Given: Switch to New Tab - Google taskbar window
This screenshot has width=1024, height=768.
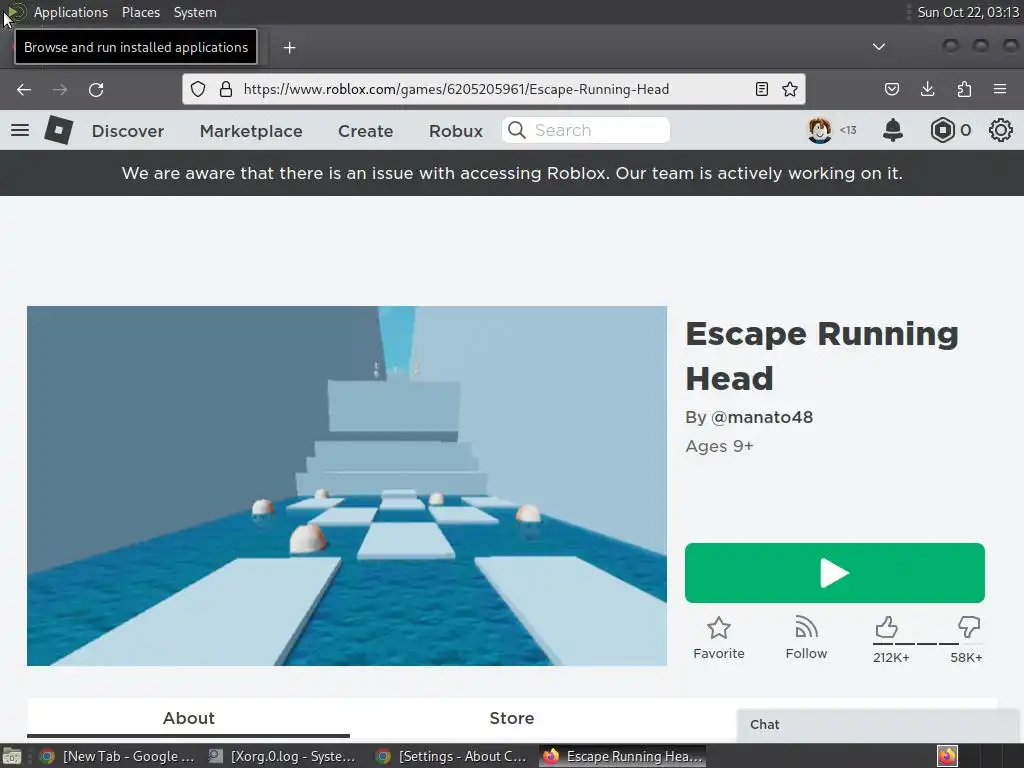Looking at the screenshot, I should pyautogui.click(x=118, y=756).
